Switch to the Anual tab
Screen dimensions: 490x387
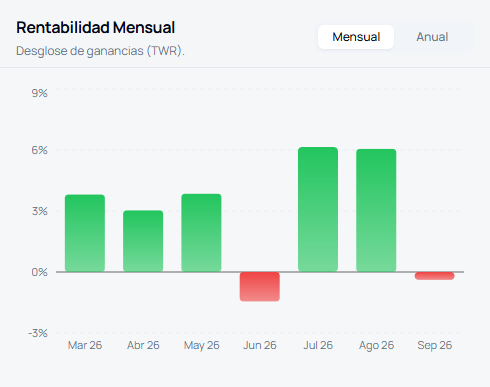pos(432,37)
